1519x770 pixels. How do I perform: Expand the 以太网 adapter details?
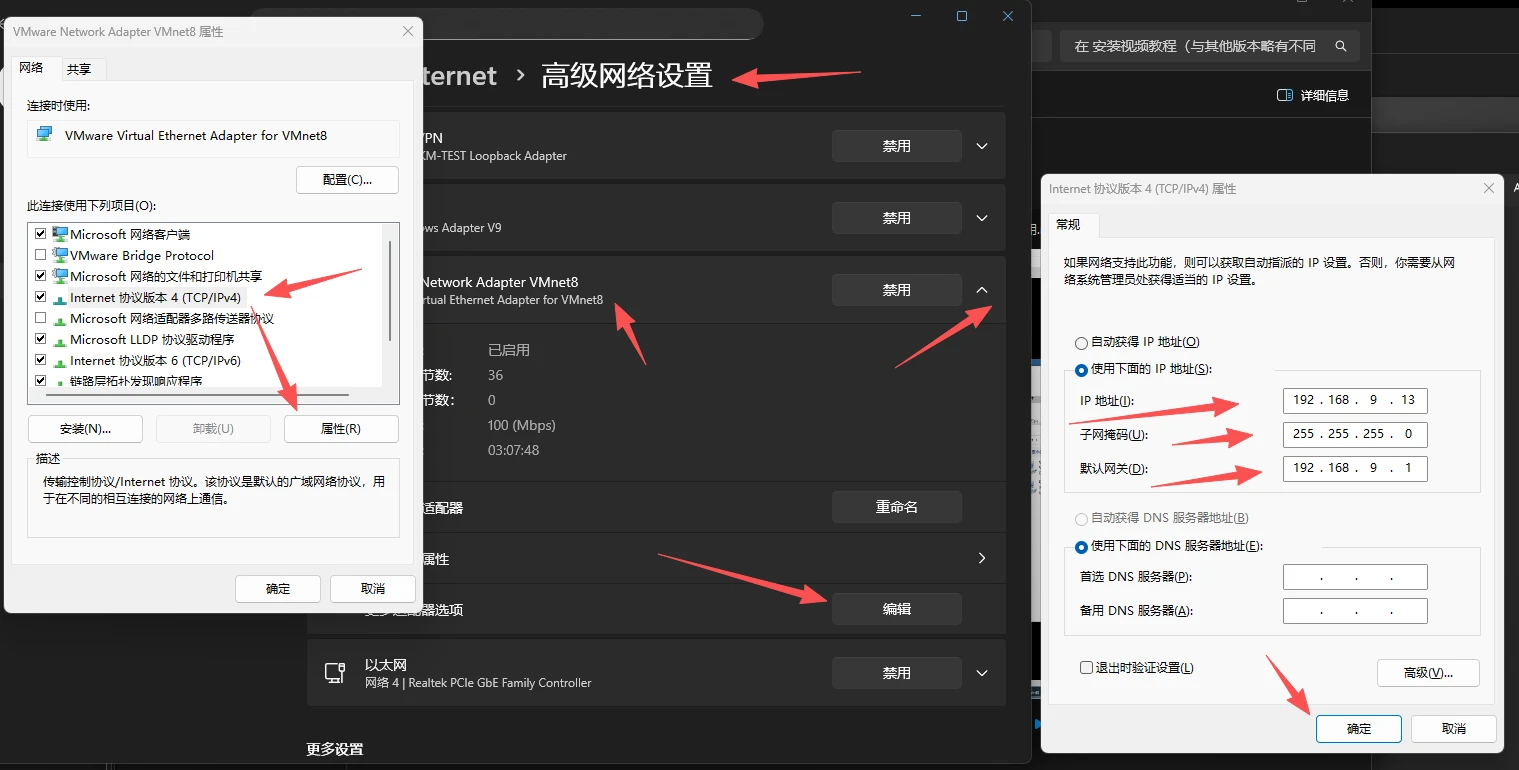[981, 672]
